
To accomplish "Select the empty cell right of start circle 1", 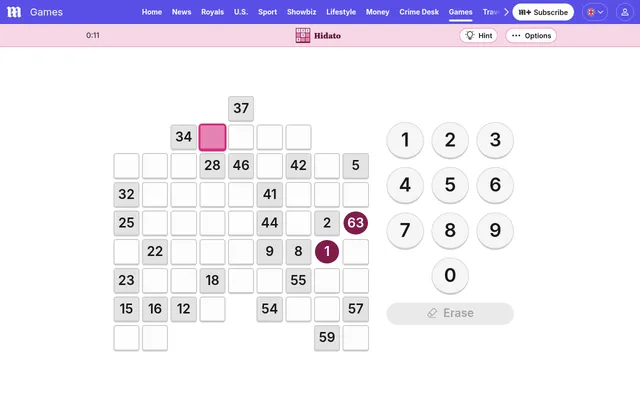I will (x=356, y=251).
